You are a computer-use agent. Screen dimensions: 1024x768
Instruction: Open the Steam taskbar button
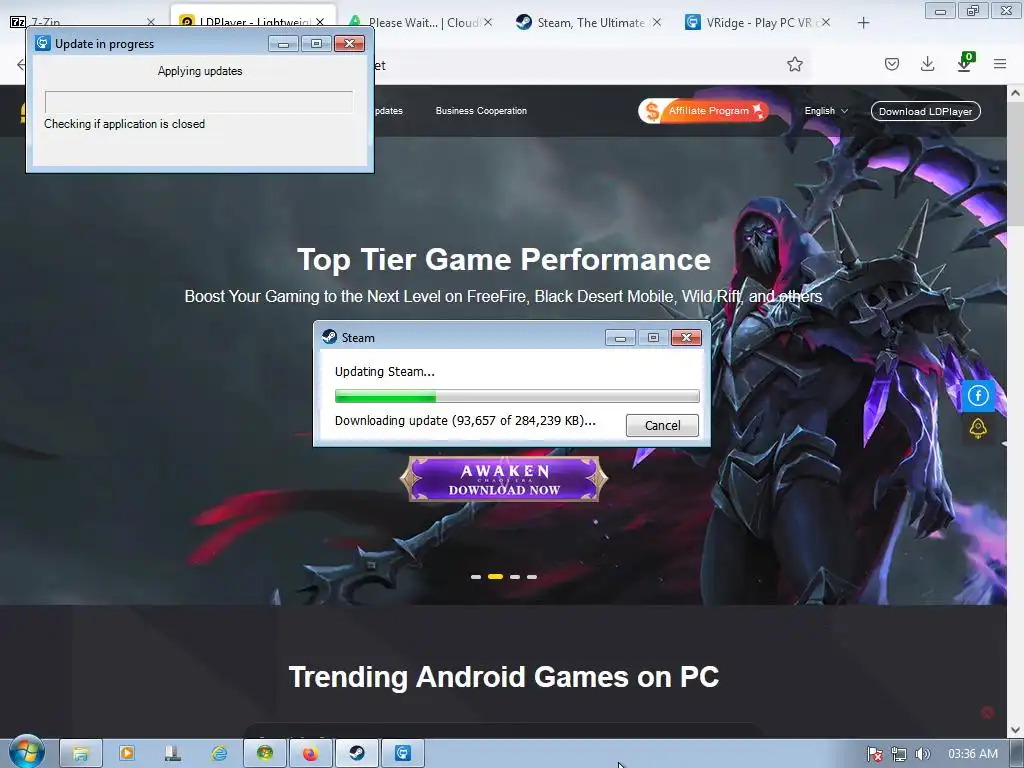357,754
